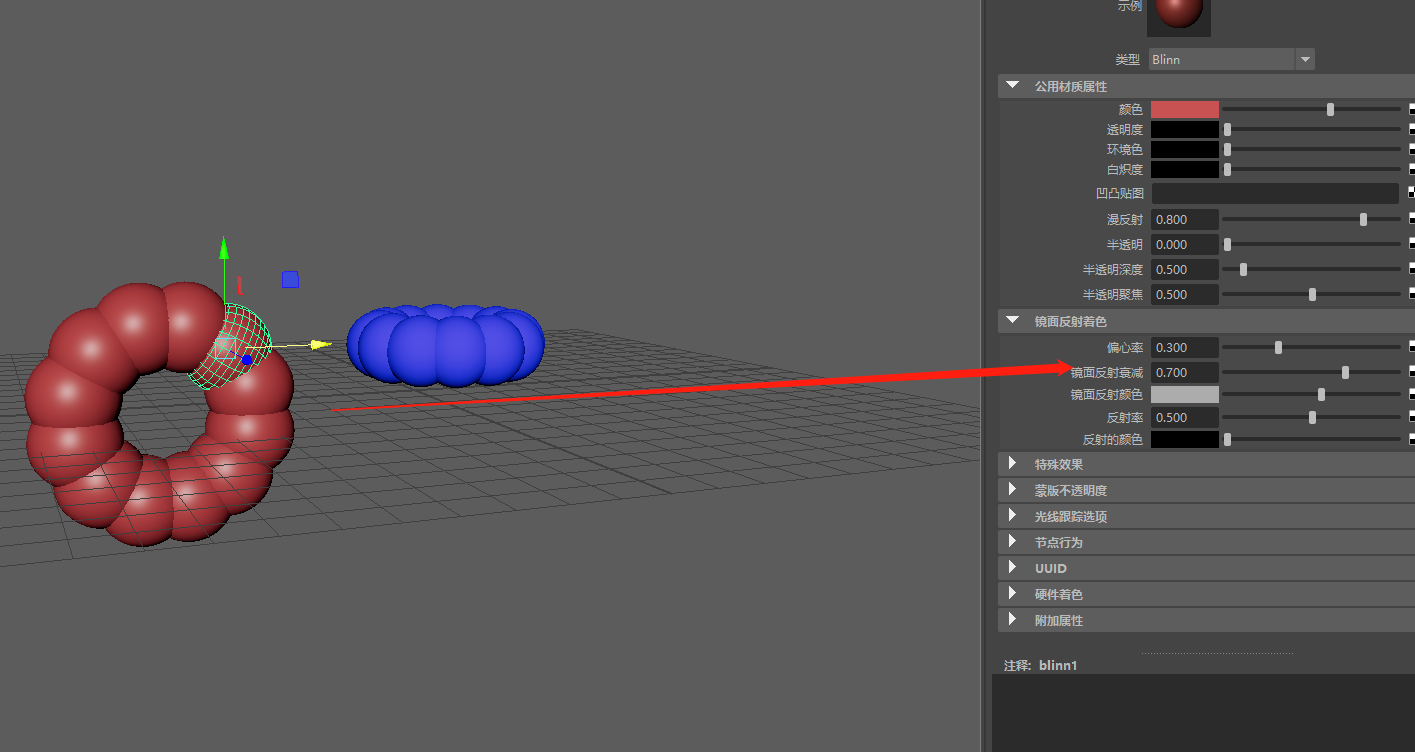Click the 白炽度 slider handle
This screenshot has height=752, width=1415.
(x=1227, y=170)
